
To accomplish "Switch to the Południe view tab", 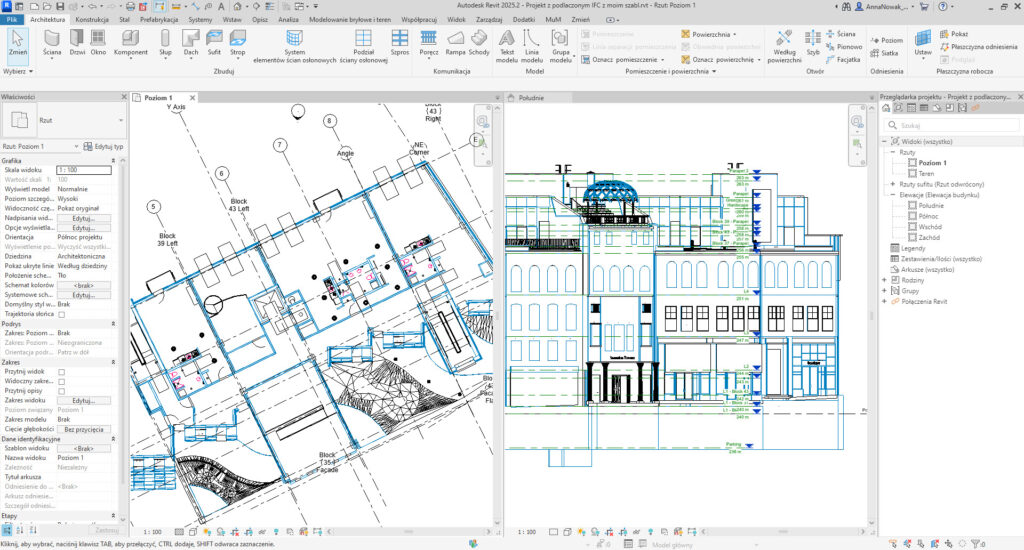I will [530, 98].
